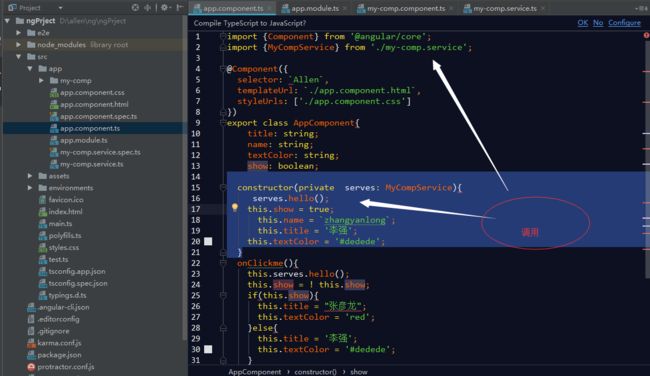This screenshot has width=650, height=376.
Task: Click the package.json file icon
Action: click(x=31, y=355)
